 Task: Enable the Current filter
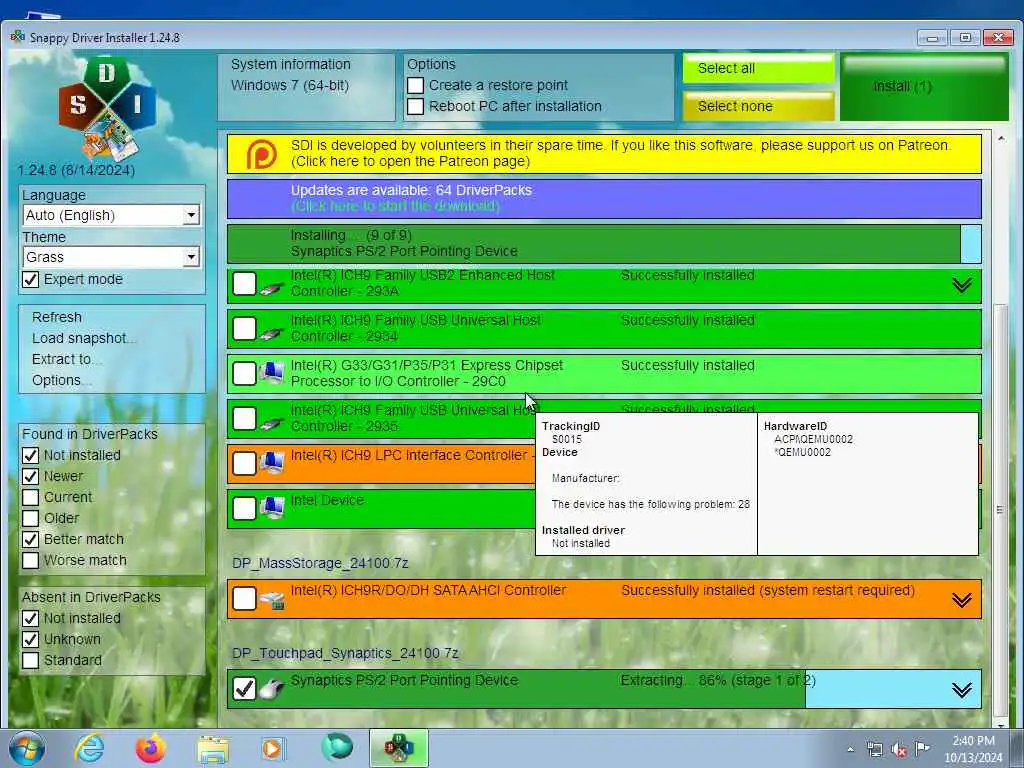click(31, 497)
